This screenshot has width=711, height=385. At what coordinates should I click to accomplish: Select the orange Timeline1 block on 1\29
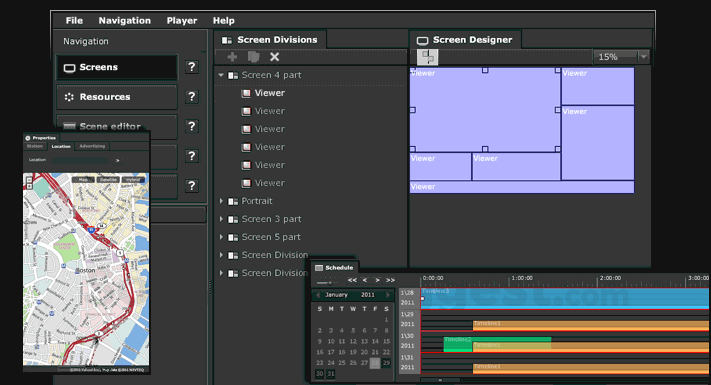(591, 326)
